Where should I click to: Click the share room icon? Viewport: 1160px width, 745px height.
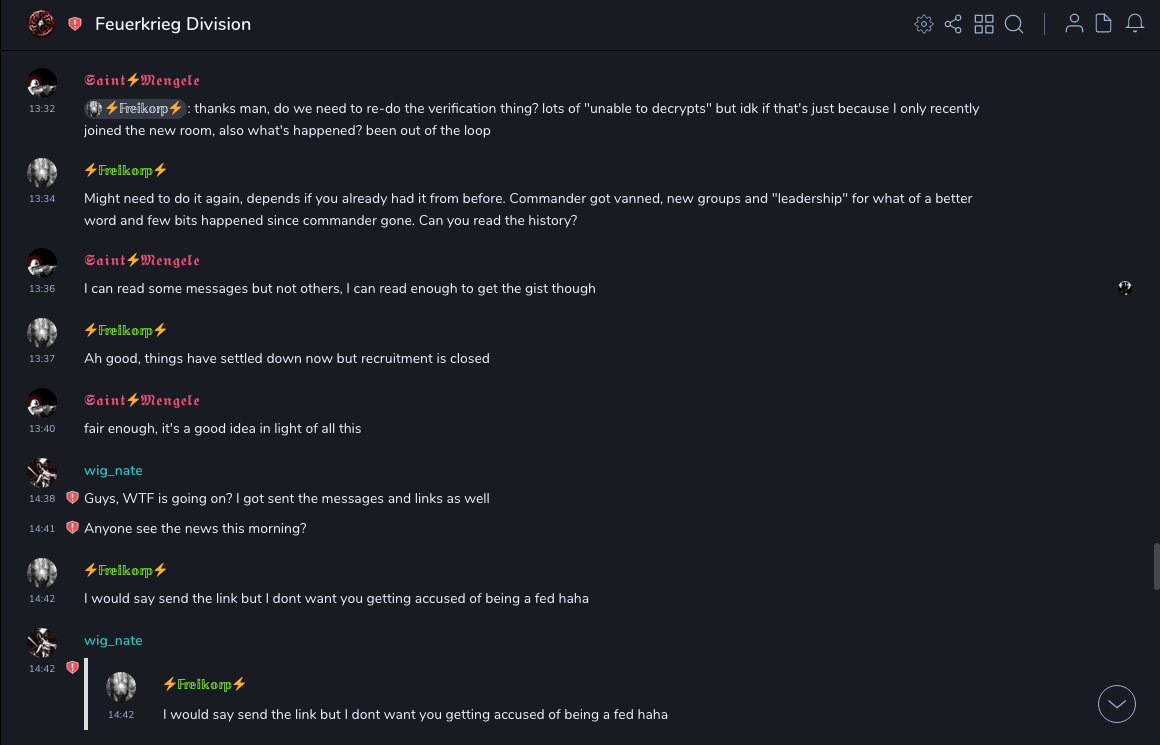[x=953, y=24]
